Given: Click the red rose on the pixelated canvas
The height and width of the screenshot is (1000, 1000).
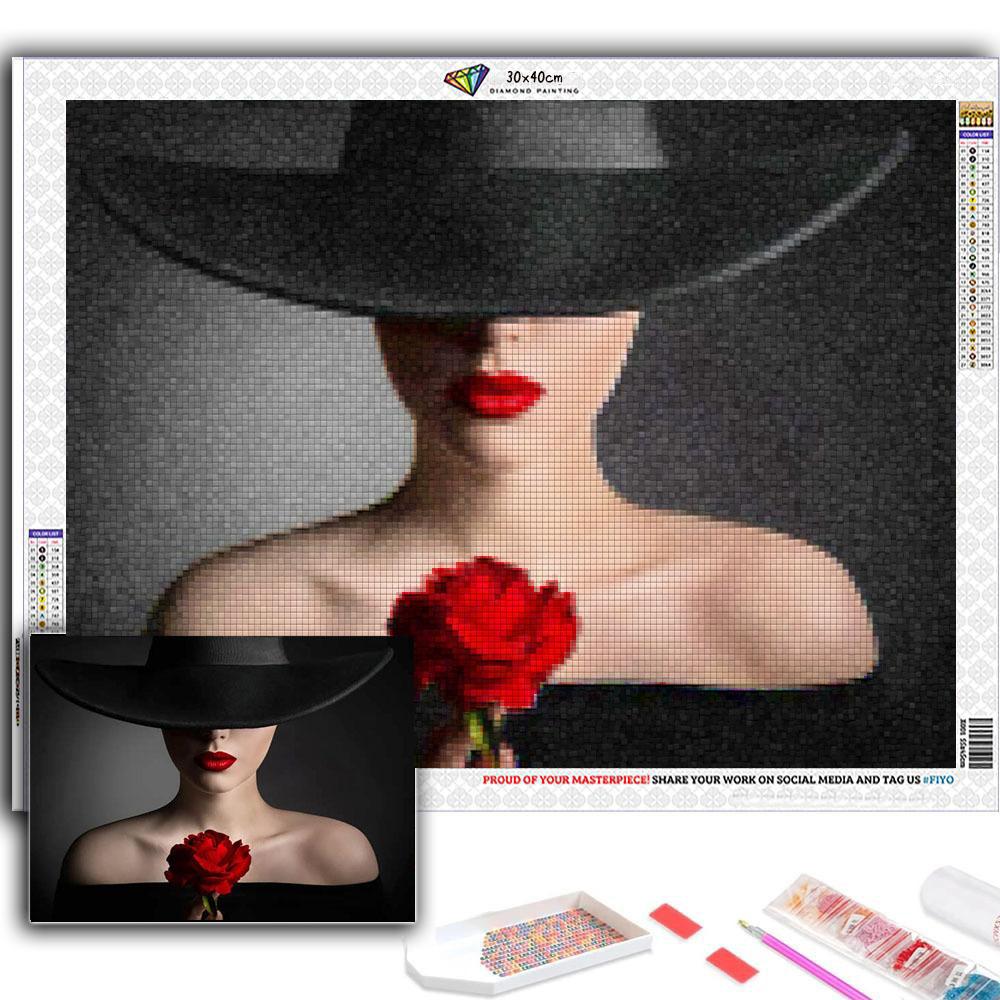Looking at the screenshot, I should pyautogui.click(x=483, y=631).
